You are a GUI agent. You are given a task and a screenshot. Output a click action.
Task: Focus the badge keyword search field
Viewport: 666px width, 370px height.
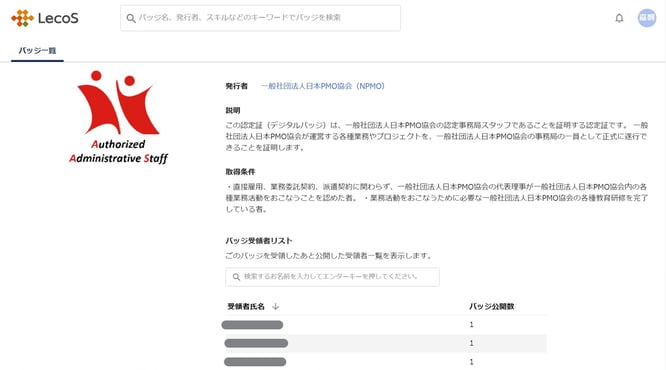[x=260, y=18]
